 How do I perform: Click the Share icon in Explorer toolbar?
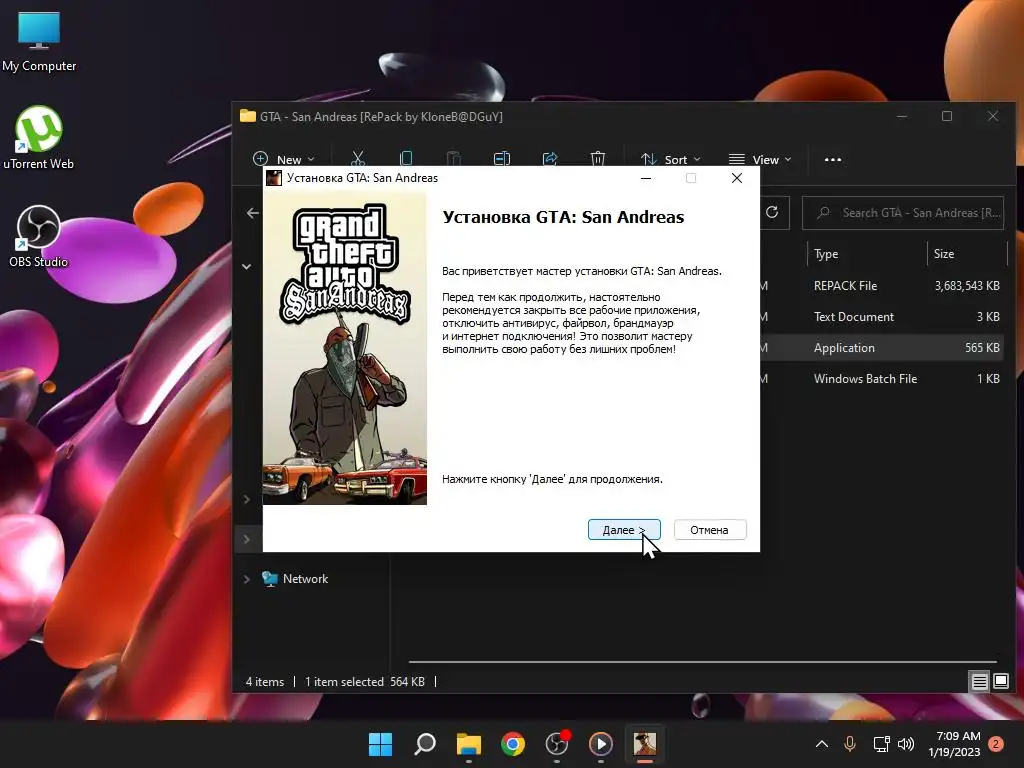coord(550,159)
